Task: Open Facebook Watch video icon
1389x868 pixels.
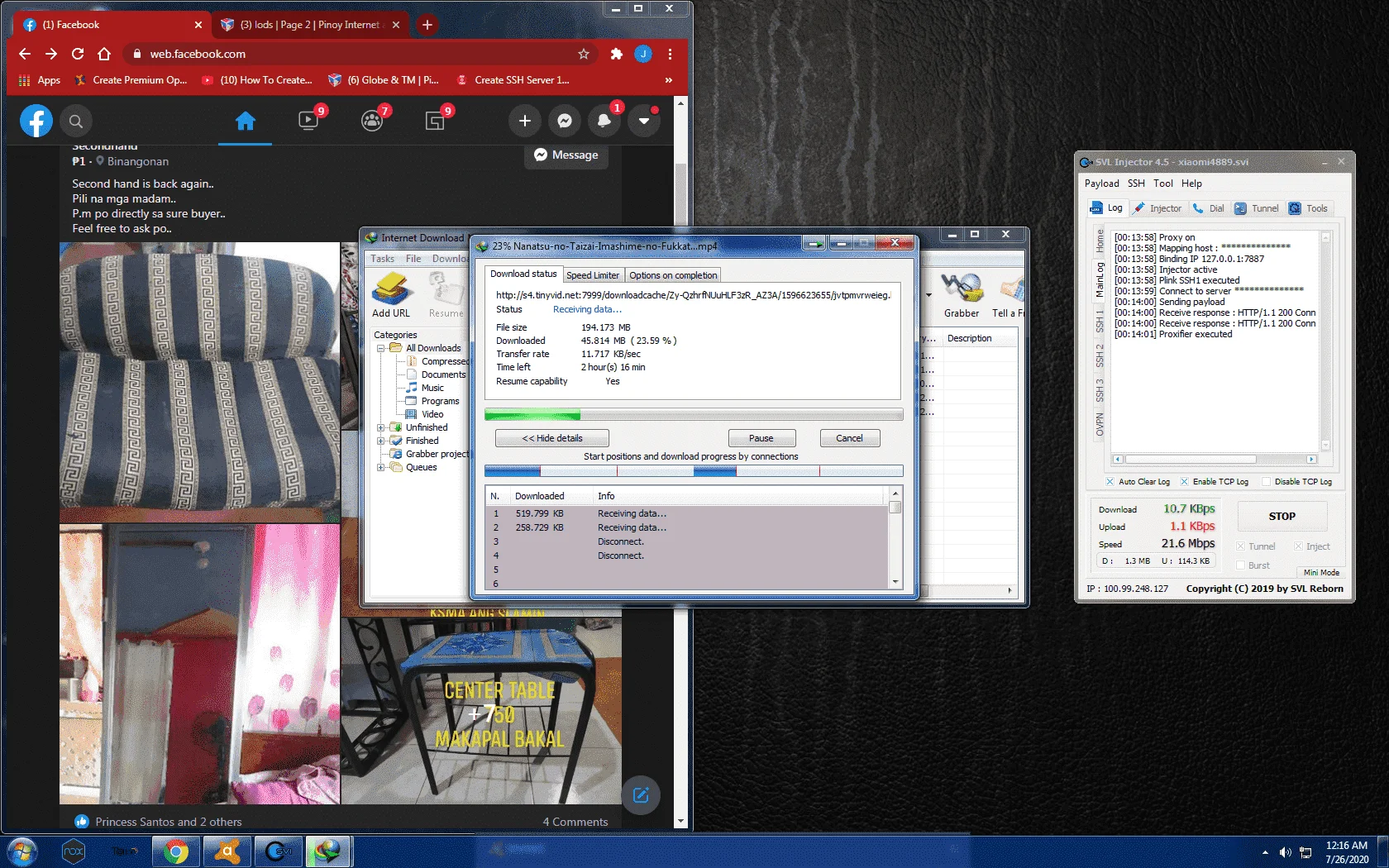Action: [308, 121]
